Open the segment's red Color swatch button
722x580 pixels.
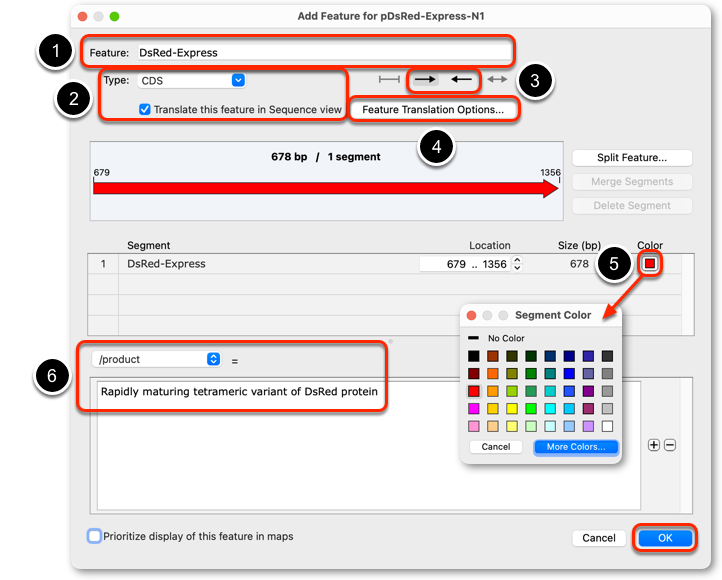[650, 264]
